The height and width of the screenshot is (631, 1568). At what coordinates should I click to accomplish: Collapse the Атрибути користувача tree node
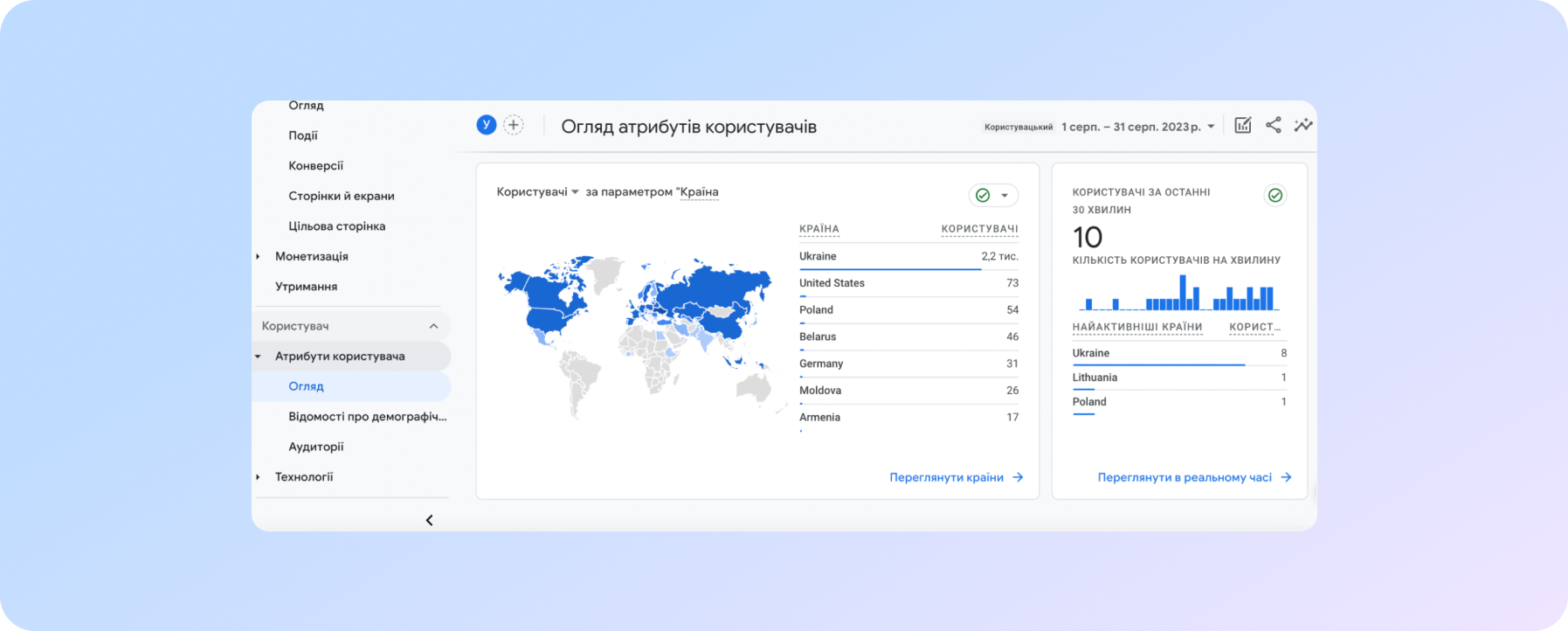[x=258, y=357]
